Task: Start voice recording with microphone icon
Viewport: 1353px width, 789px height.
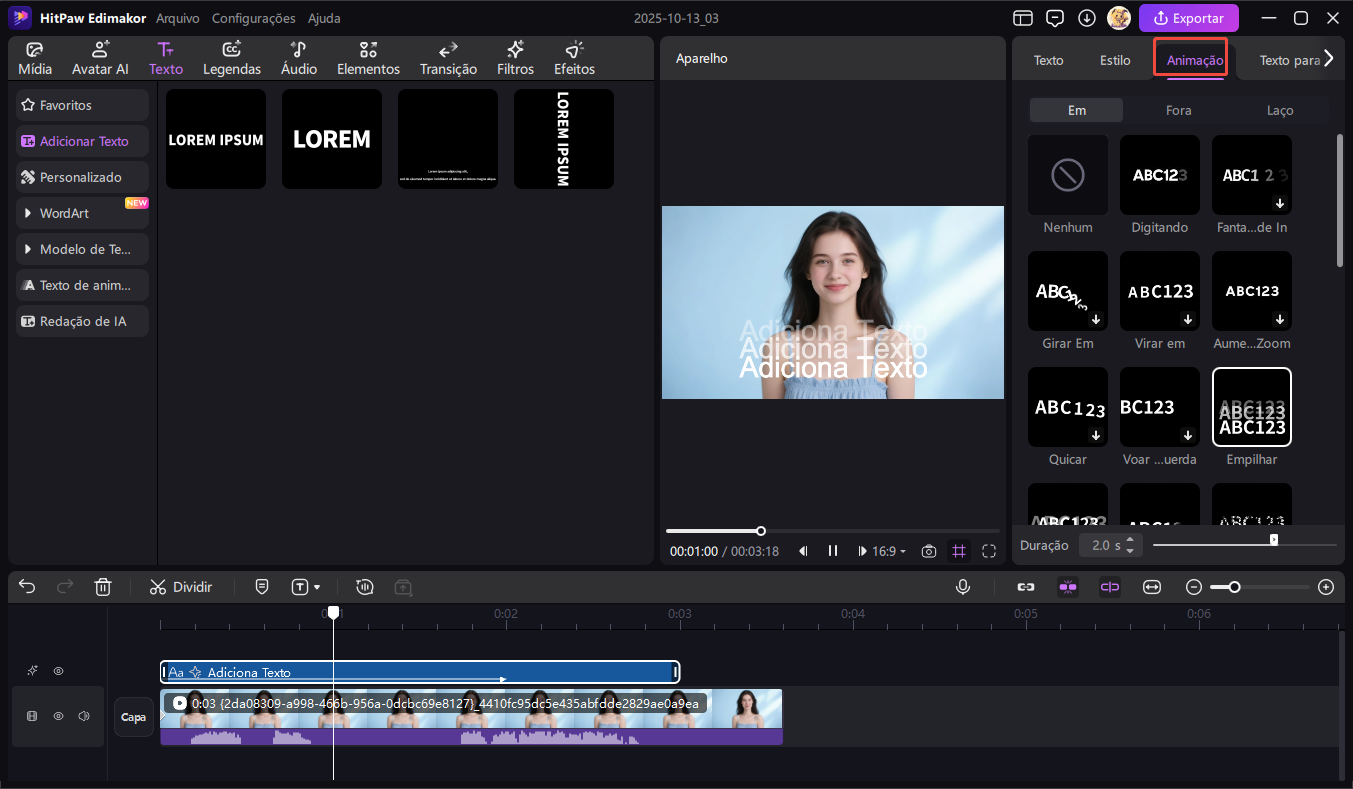Action: click(x=962, y=587)
